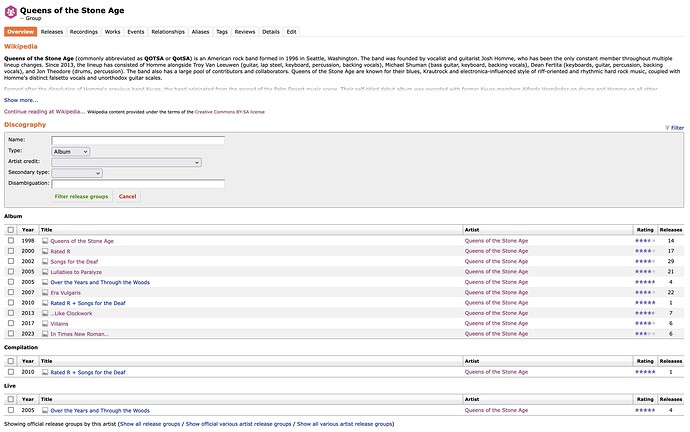
Task: Check the 2002 Songs for the Deaf checkbox
Action: tap(11, 261)
